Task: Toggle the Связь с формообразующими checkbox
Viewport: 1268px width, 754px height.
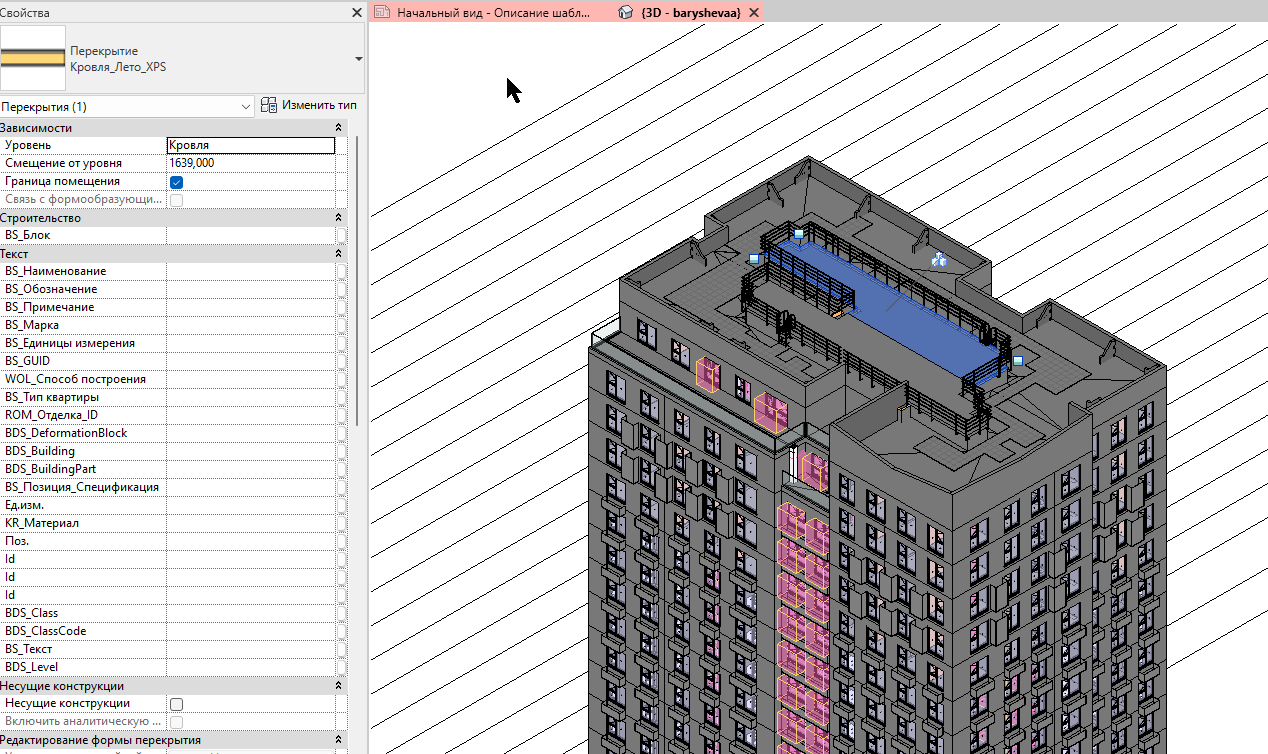Action: 176,200
